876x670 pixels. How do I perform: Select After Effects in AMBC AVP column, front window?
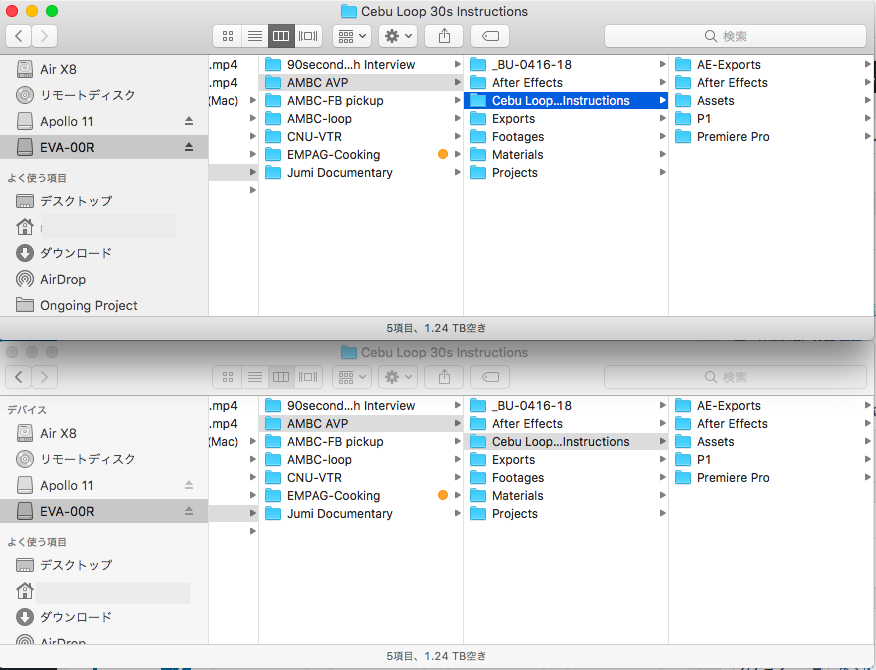(566, 83)
